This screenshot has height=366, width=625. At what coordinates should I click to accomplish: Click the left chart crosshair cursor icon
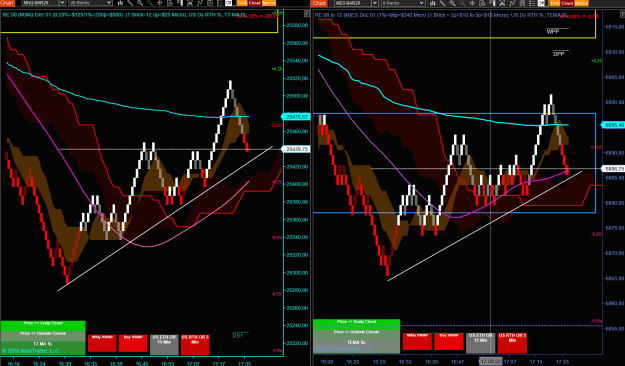point(160,3)
